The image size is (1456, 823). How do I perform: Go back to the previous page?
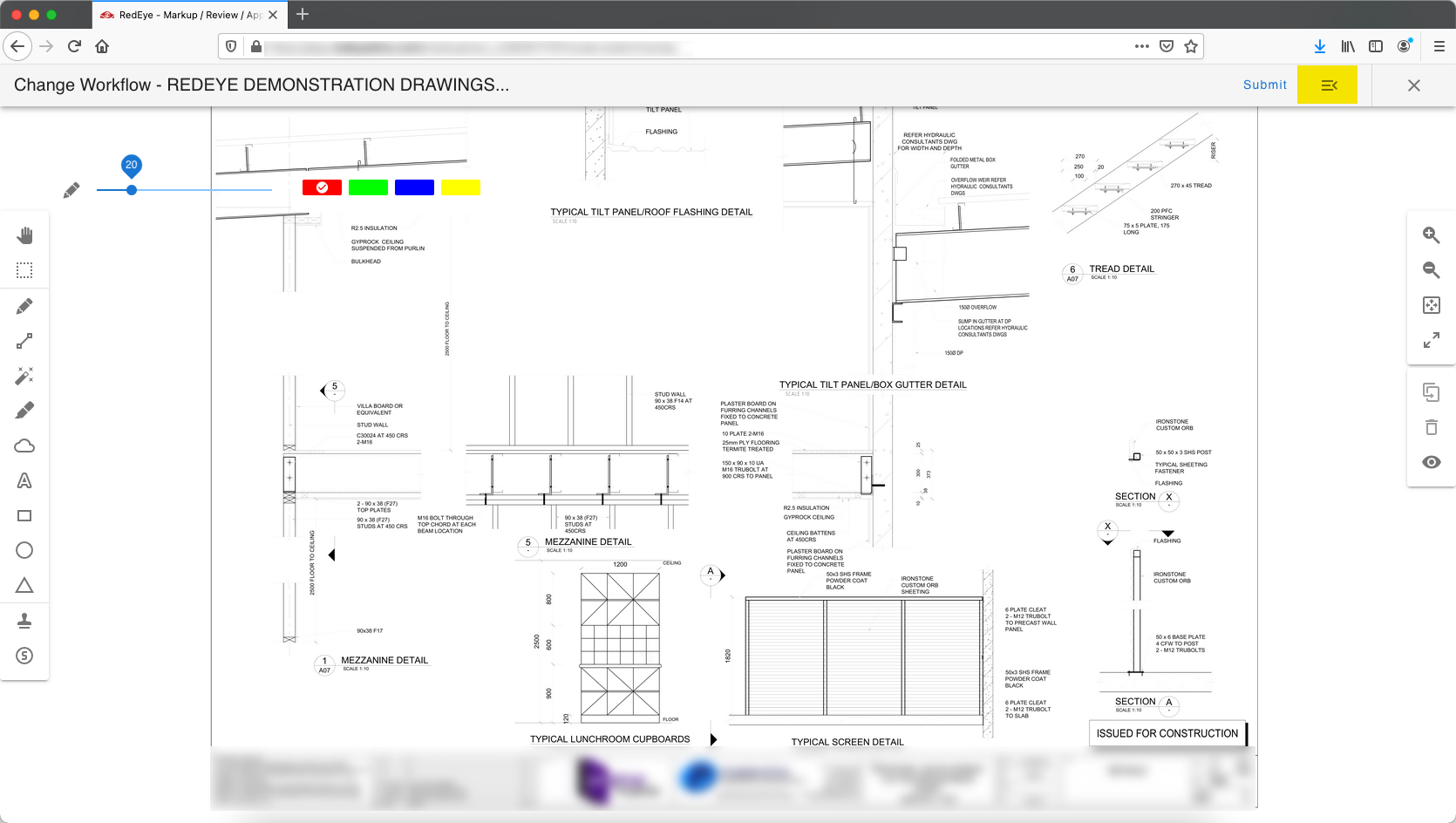(17, 46)
